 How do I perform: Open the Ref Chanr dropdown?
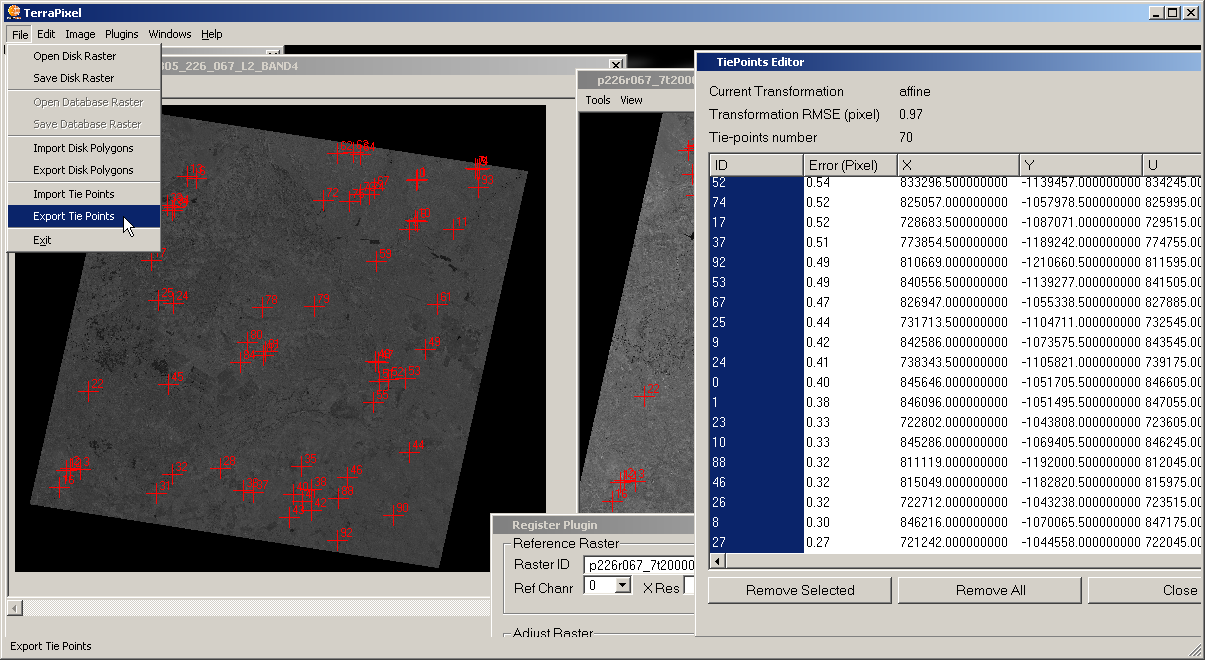[622, 586]
